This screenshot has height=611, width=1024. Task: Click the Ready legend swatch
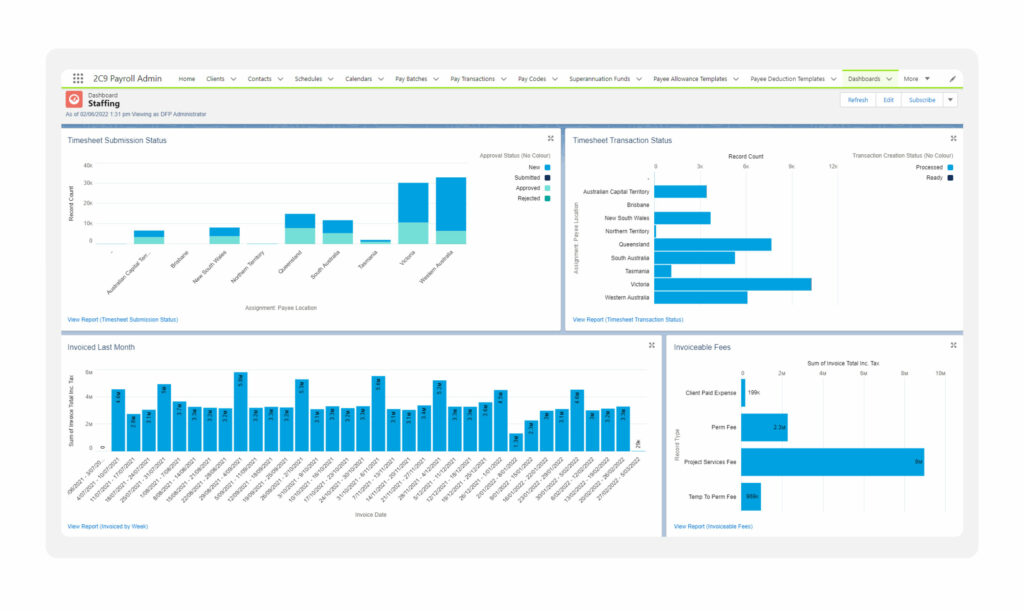950,178
